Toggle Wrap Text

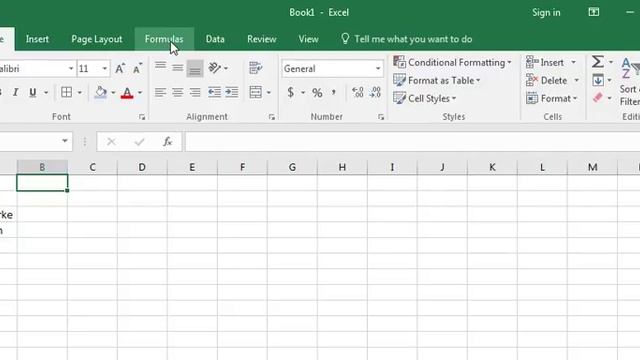click(256, 68)
